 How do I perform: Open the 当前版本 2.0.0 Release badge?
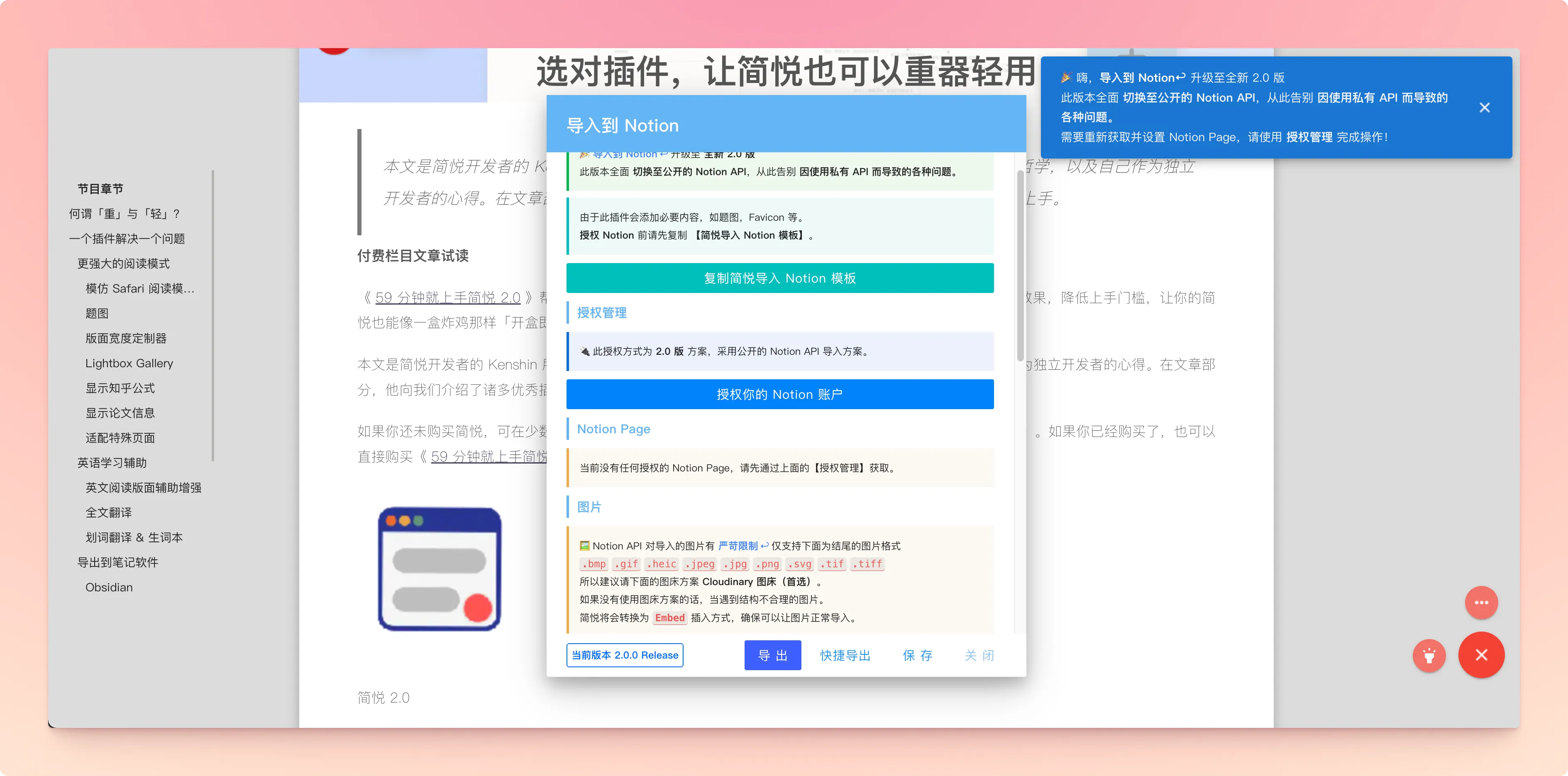pos(625,656)
